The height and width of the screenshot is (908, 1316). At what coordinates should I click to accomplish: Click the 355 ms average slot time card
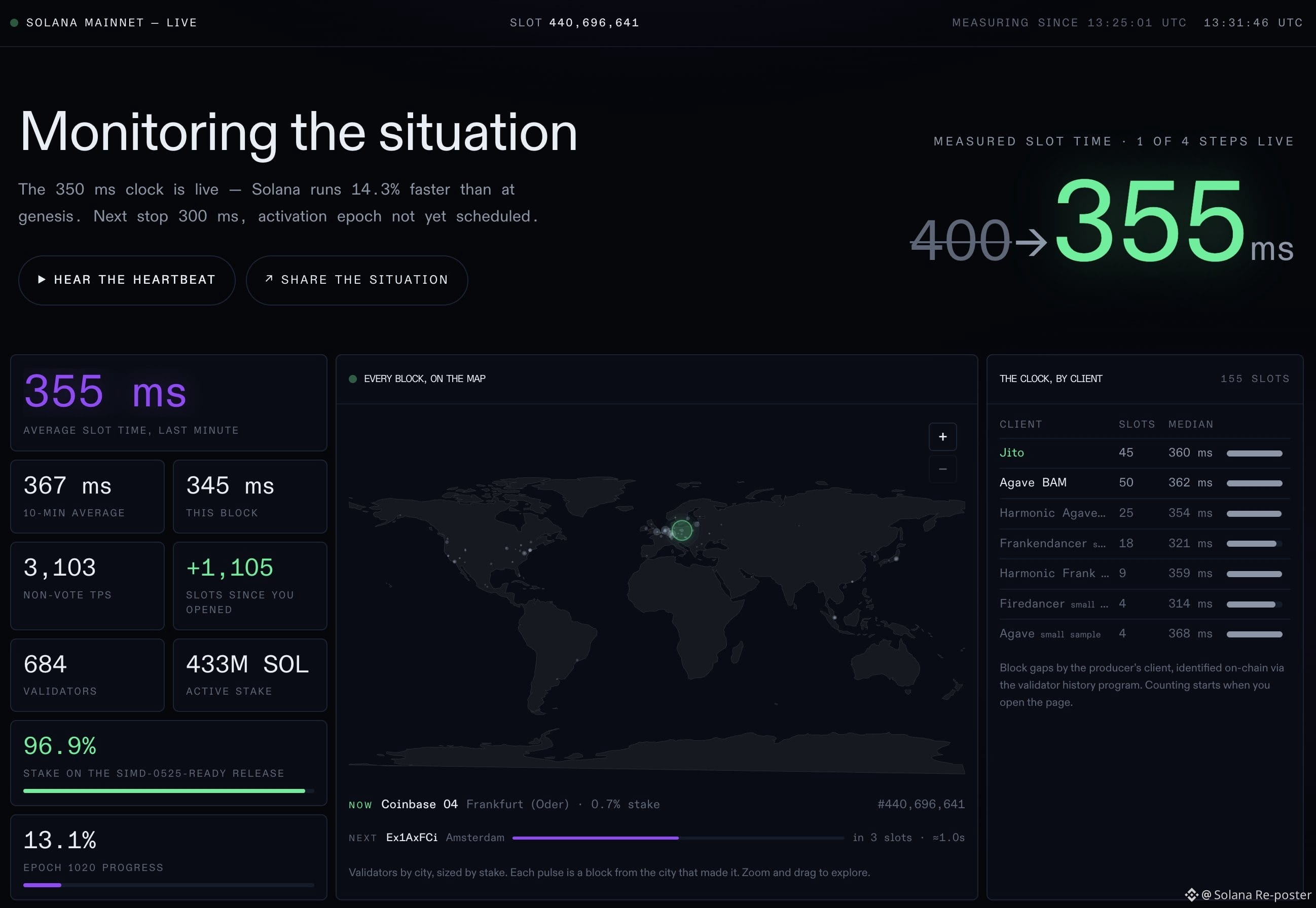click(x=168, y=403)
